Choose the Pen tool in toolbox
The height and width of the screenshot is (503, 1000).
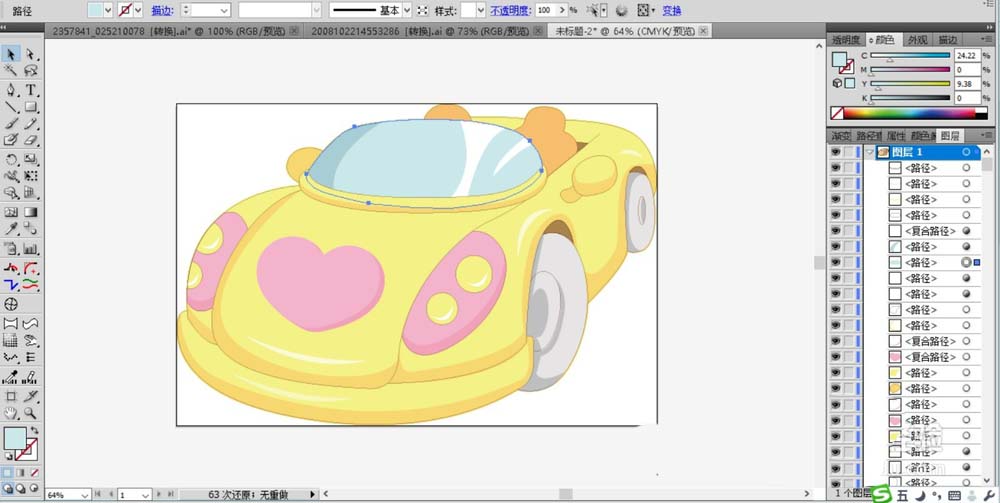(x=11, y=90)
